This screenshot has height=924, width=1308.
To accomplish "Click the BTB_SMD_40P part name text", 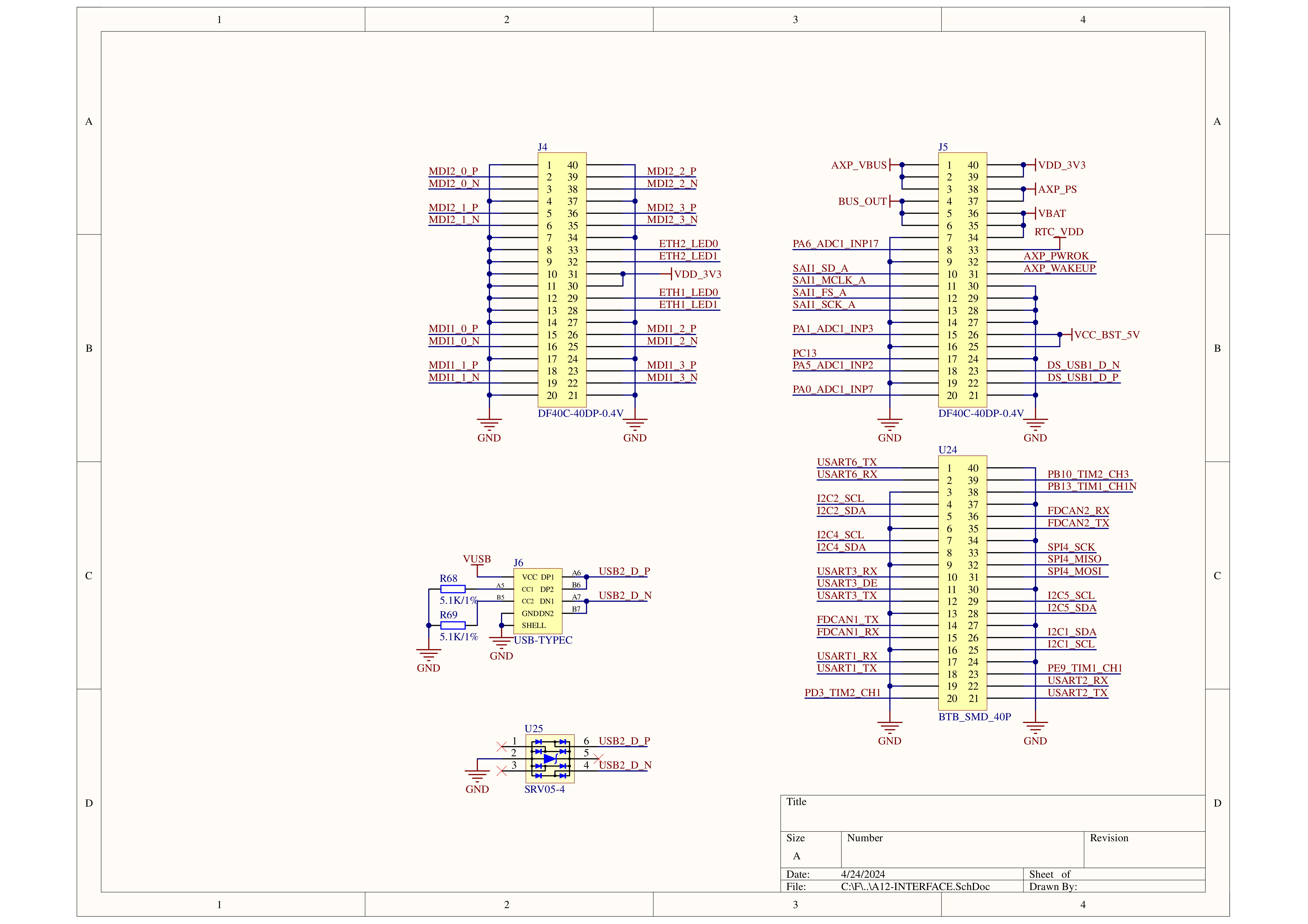I will 975,717.
